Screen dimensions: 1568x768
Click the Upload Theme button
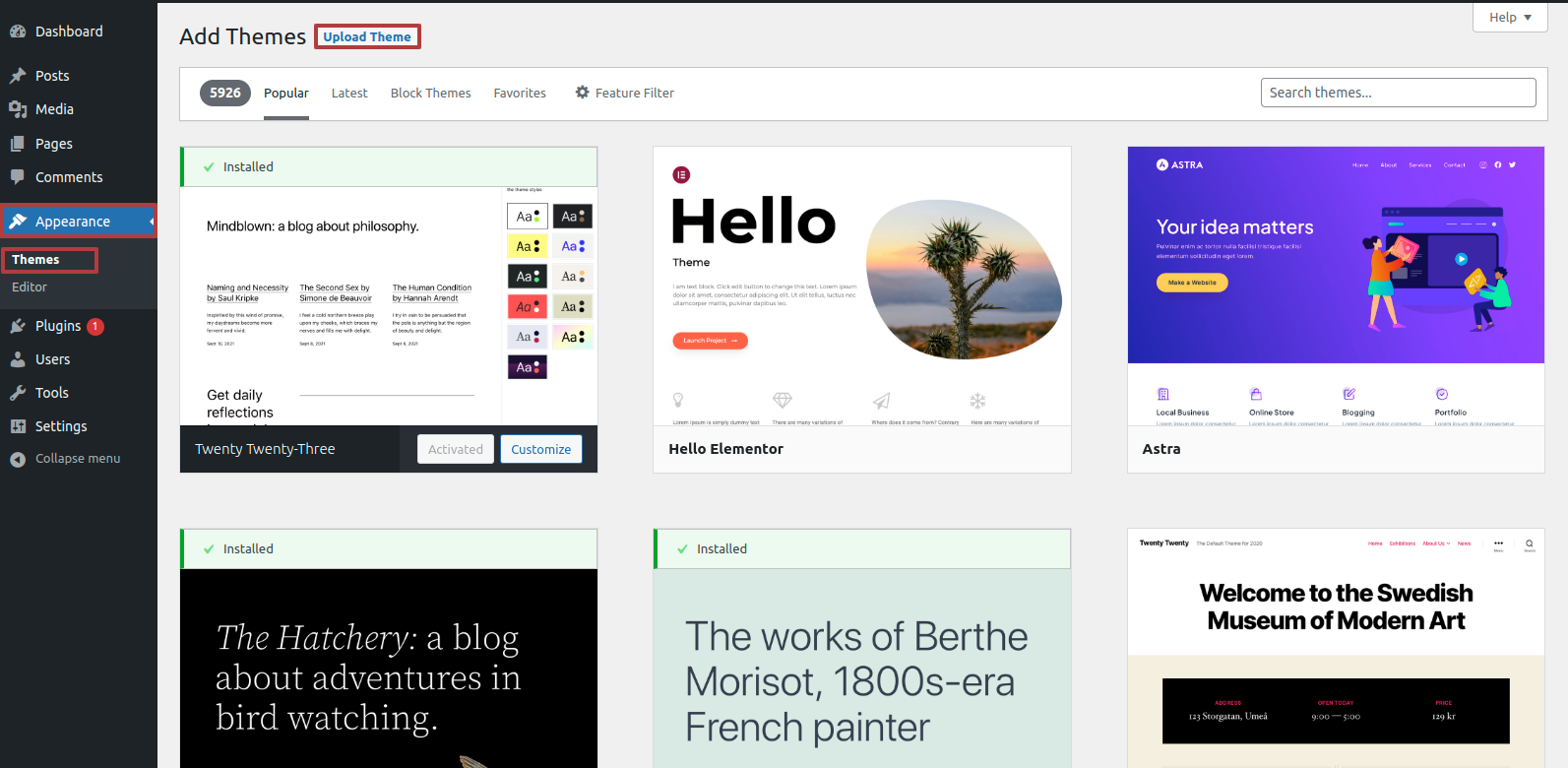[367, 36]
